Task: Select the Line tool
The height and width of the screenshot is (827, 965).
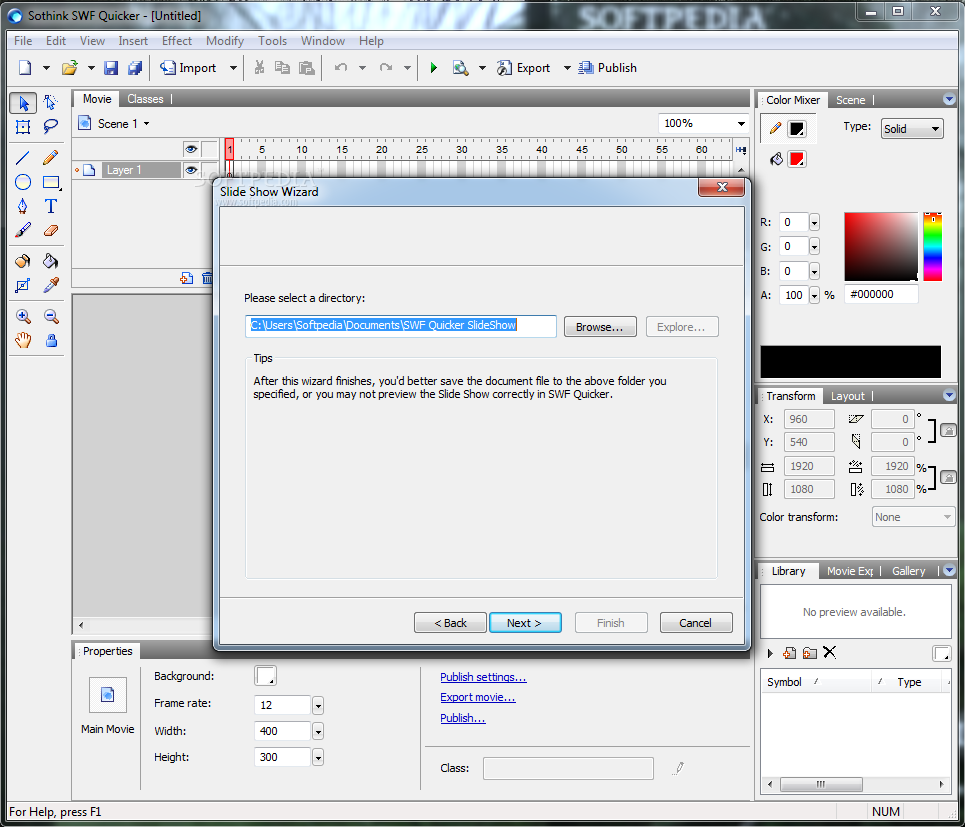Action: (x=23, y=158)
